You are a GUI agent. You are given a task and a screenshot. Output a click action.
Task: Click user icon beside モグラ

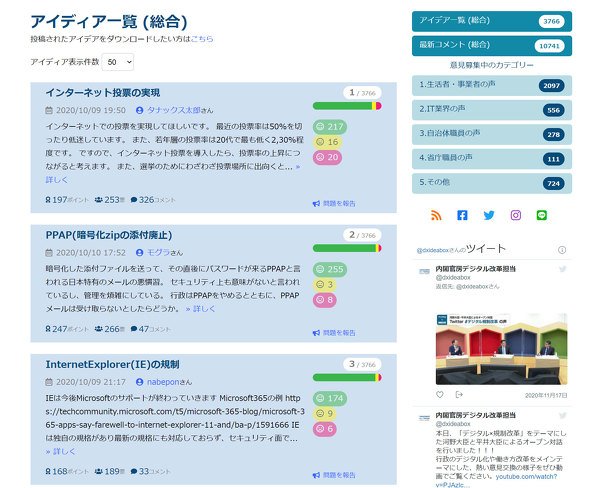click(140, 252)
